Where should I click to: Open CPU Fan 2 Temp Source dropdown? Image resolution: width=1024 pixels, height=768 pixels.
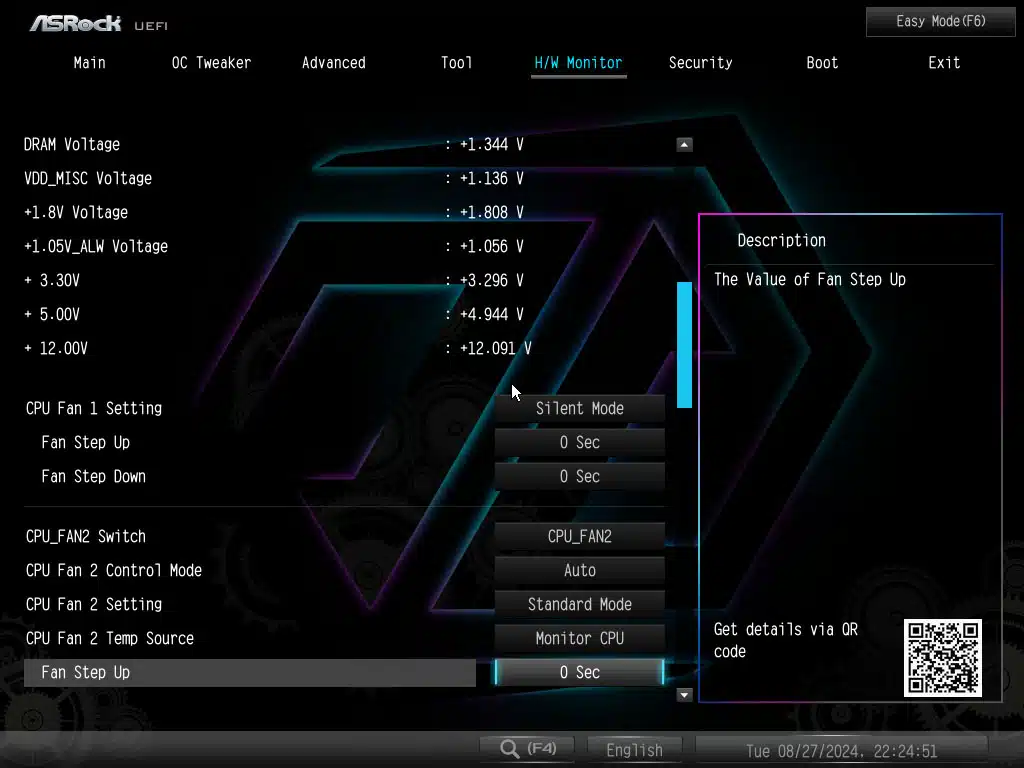point(579,639)
